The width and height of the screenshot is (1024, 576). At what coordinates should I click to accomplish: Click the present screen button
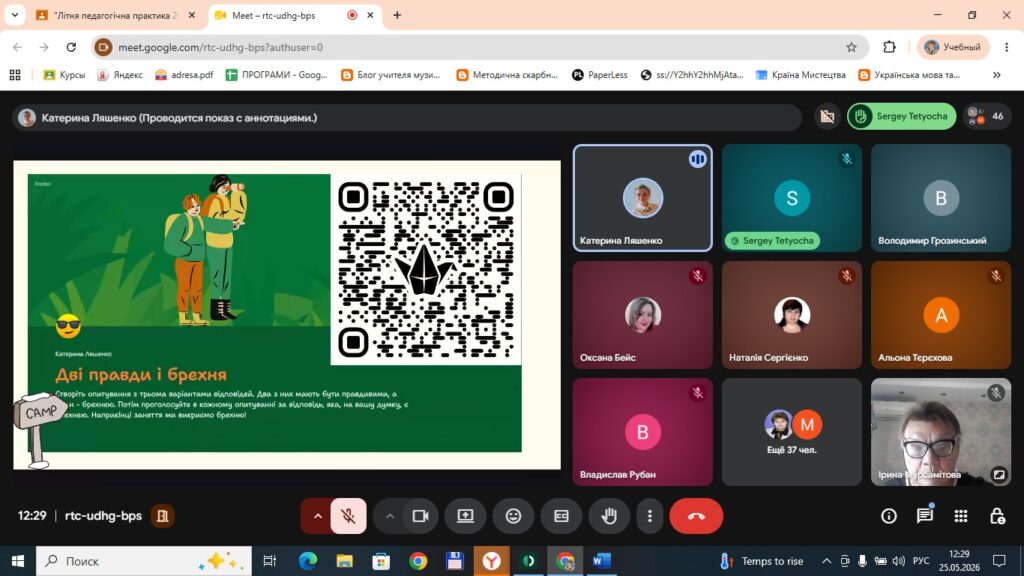click(x=466, y=516)
